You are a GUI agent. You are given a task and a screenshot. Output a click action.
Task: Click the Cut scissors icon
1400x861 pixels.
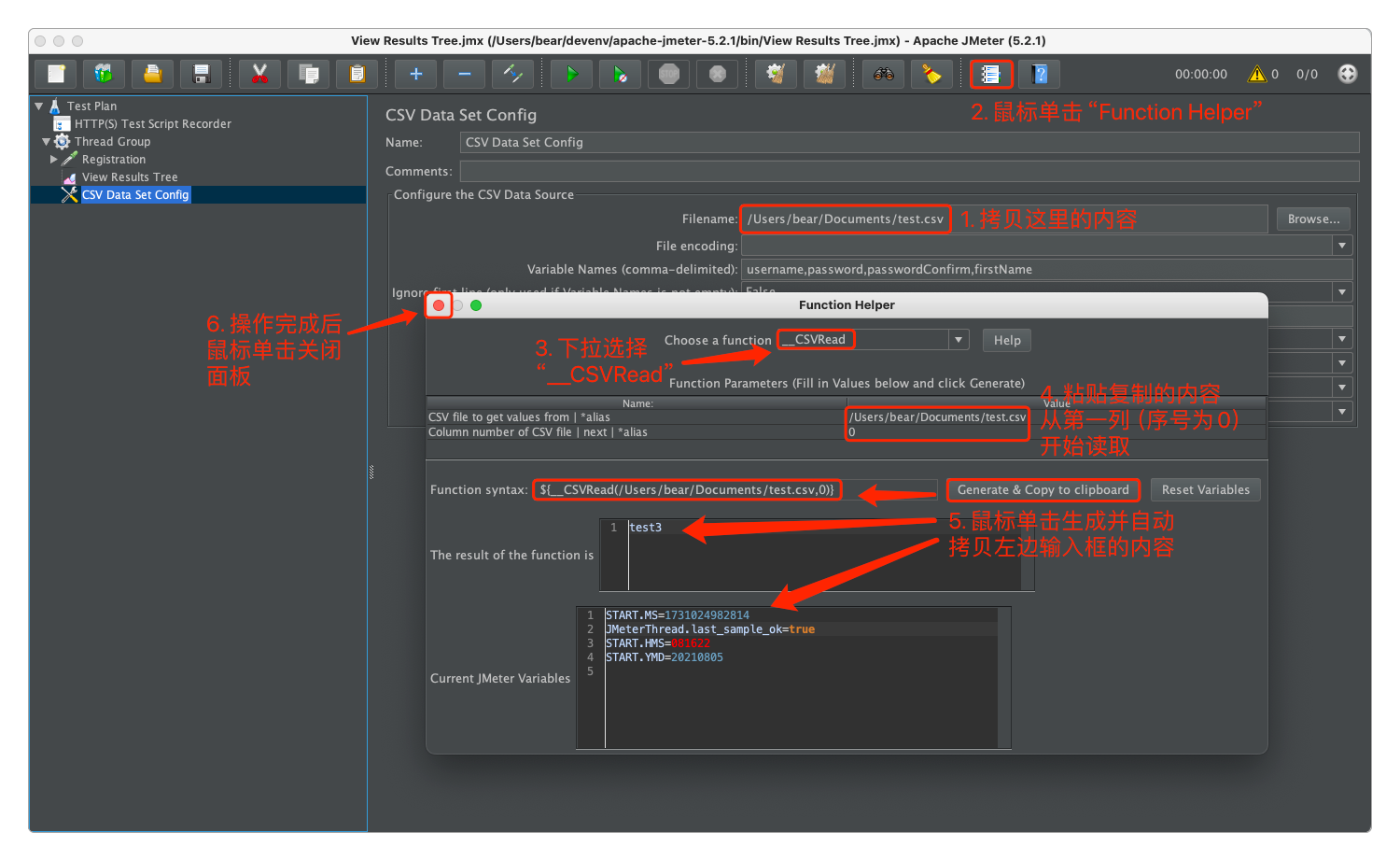[260, 74]
